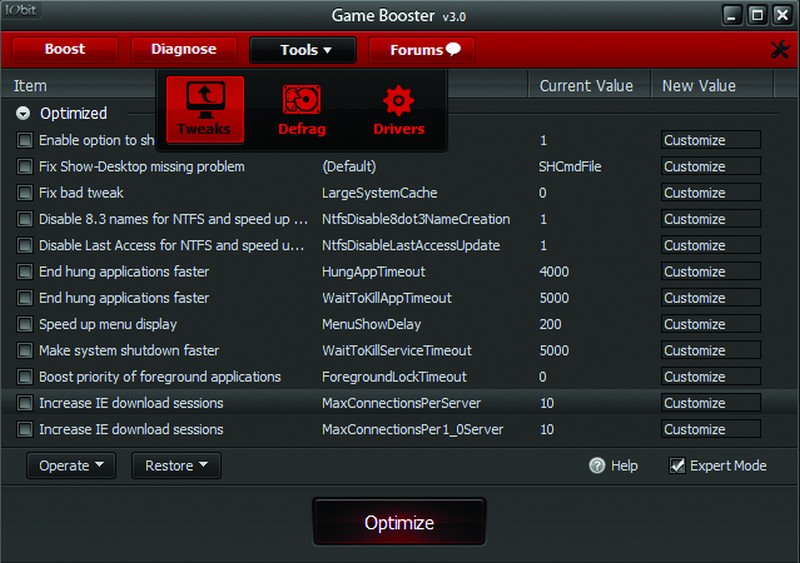Check 'Boost priority of foreground applications' checkbox

24,377
